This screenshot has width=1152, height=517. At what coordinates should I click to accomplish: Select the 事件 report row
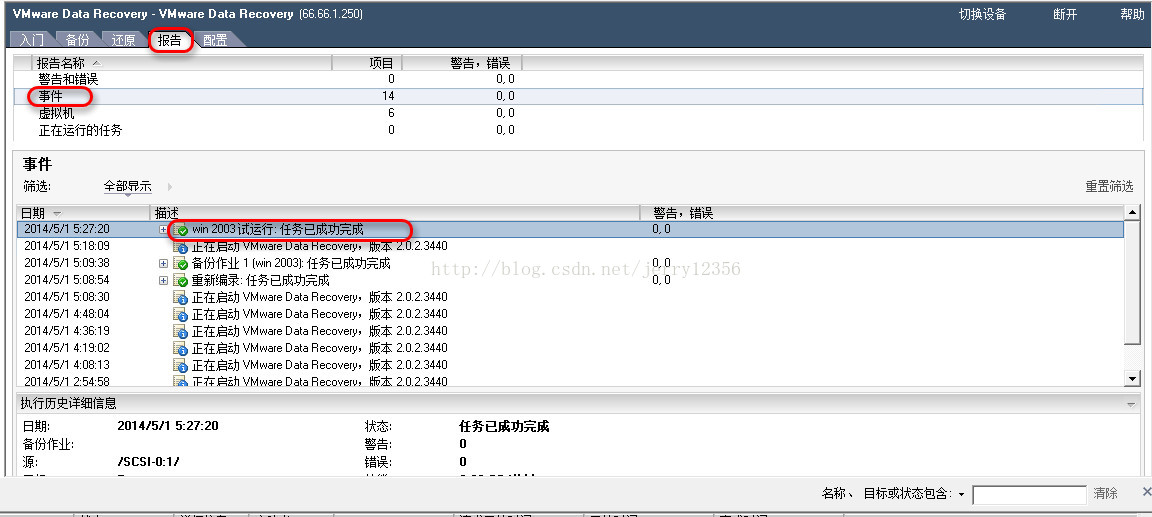[579, 96]
